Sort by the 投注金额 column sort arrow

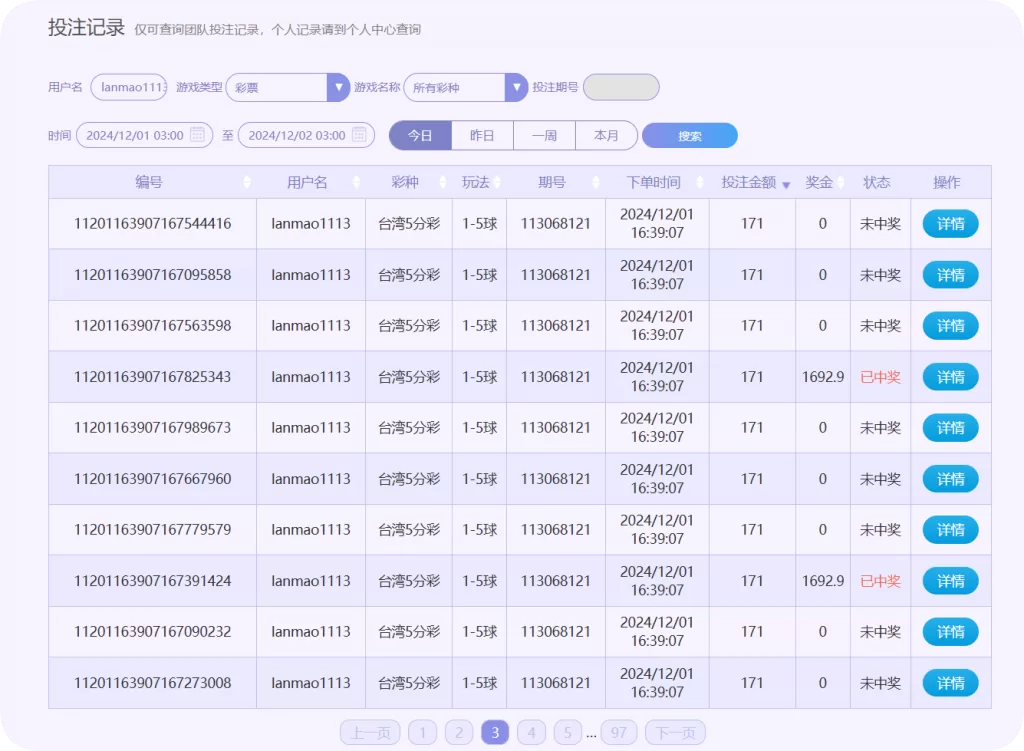(x=786, y=185)
